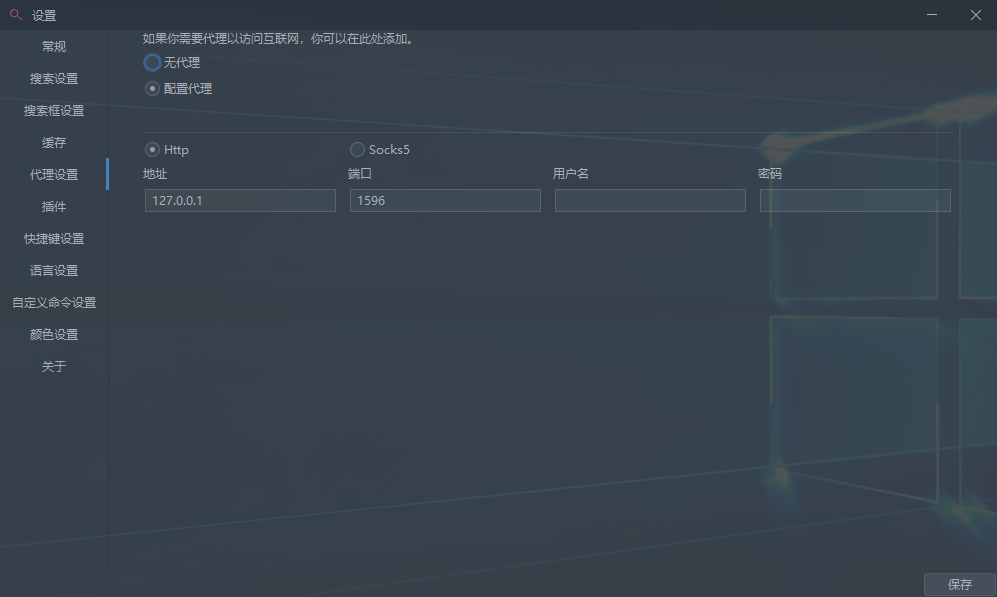Screen dimensions: 997x597
Task: Open the 常规 settings section
Action: point(54,46)
